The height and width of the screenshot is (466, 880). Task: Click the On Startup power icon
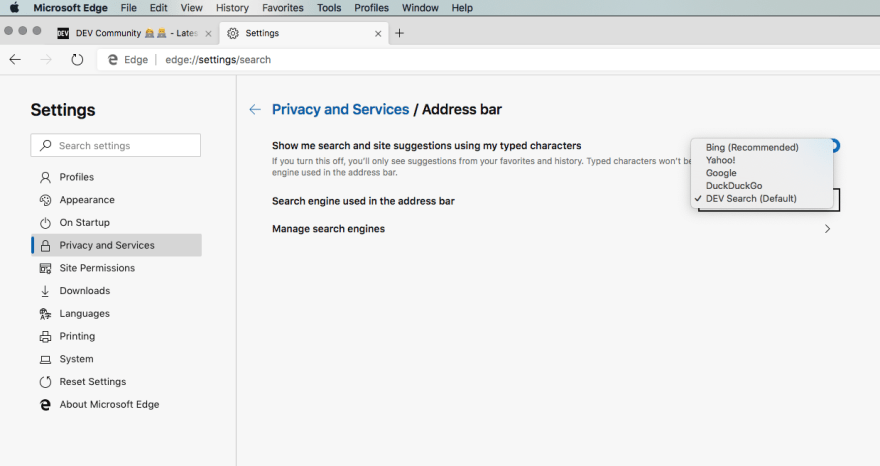45,223
